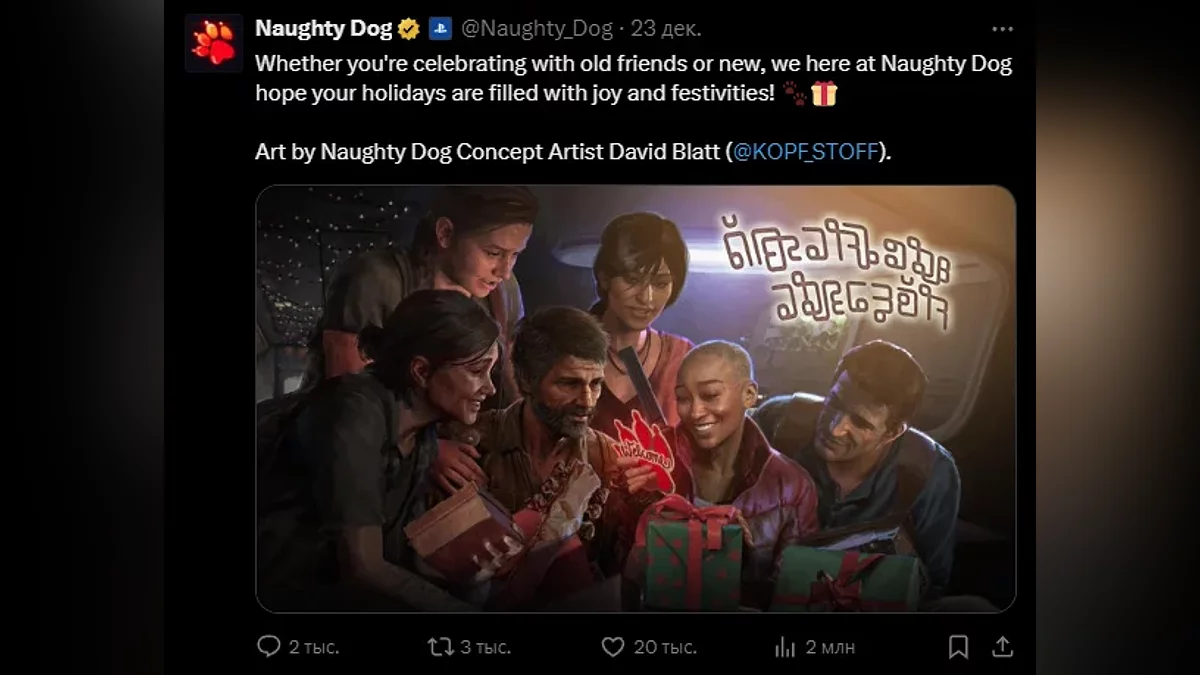Like the tweet with the heart icon

point(613,647)
